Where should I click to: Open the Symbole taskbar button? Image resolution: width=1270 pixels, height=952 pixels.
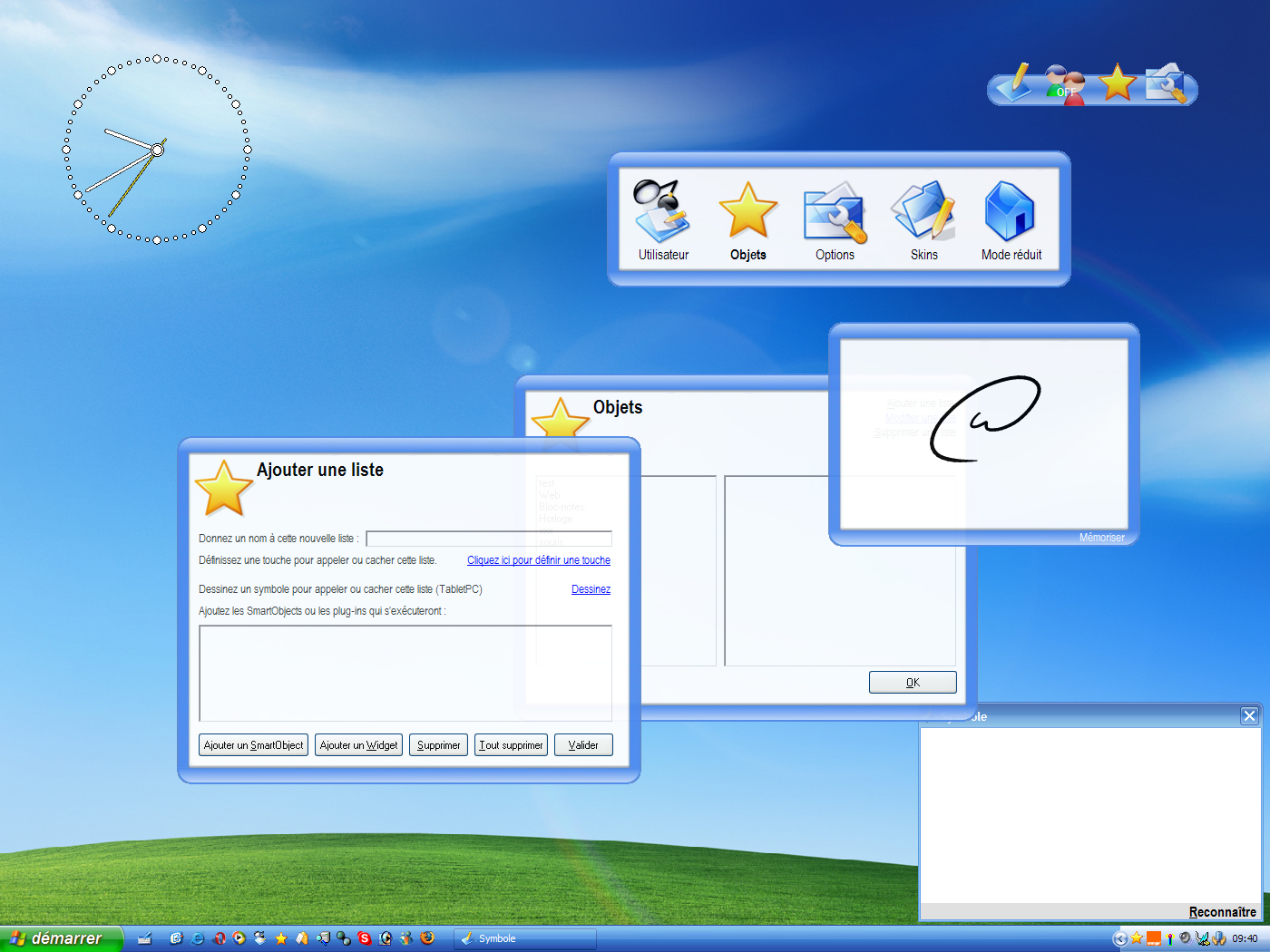click(525, 938)
